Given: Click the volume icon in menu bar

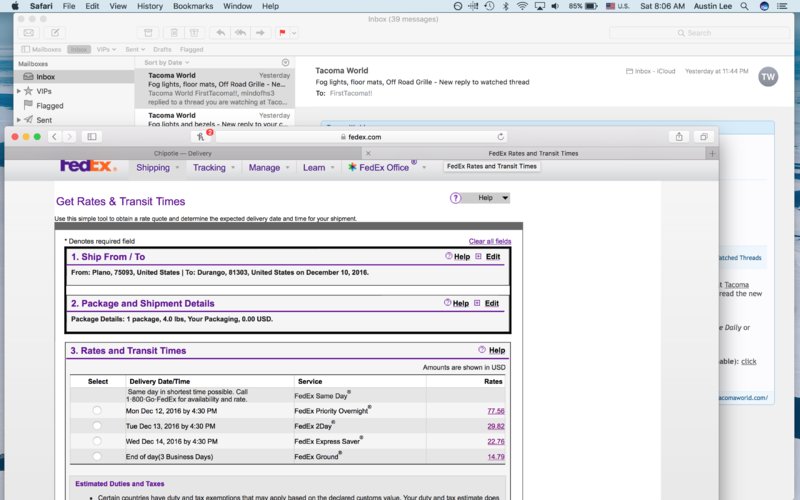Looking at the screenshot, I should (555, 6).
